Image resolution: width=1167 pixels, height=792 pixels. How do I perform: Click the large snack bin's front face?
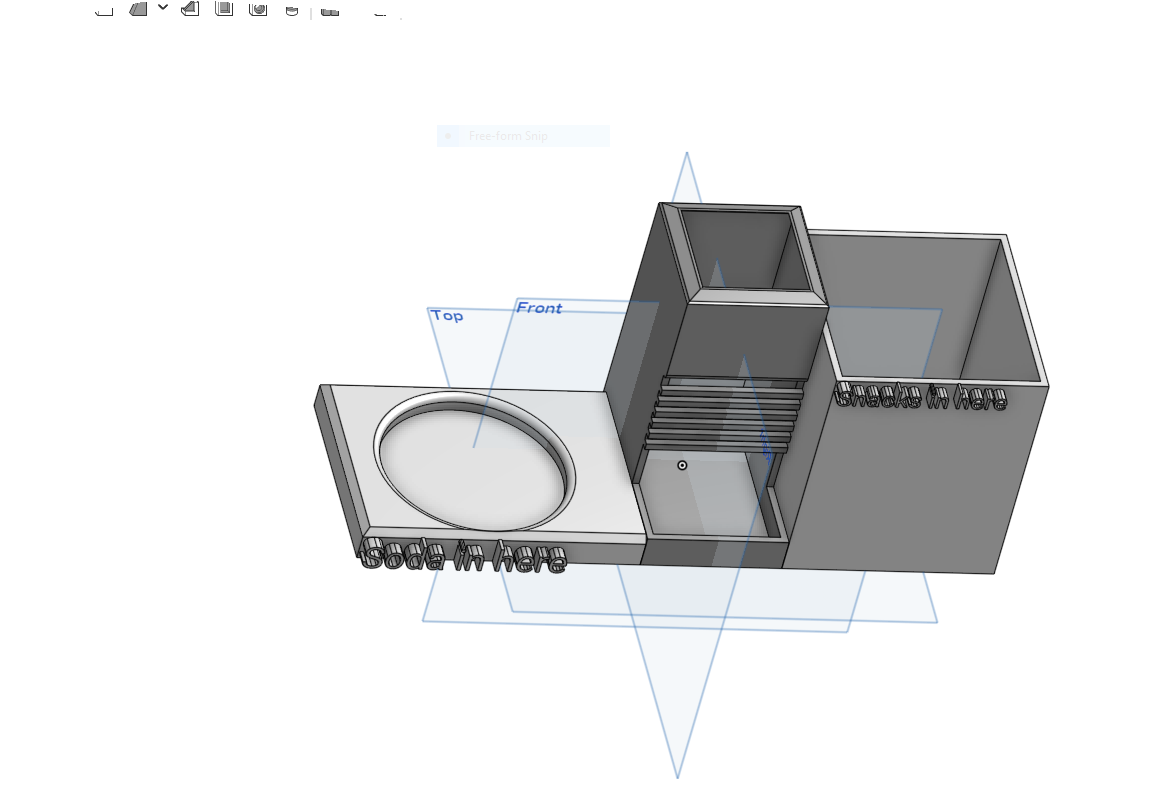(x=915, y=480)
